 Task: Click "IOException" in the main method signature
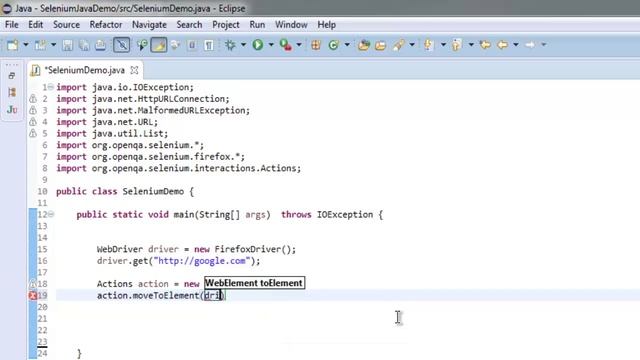[345, 214]
